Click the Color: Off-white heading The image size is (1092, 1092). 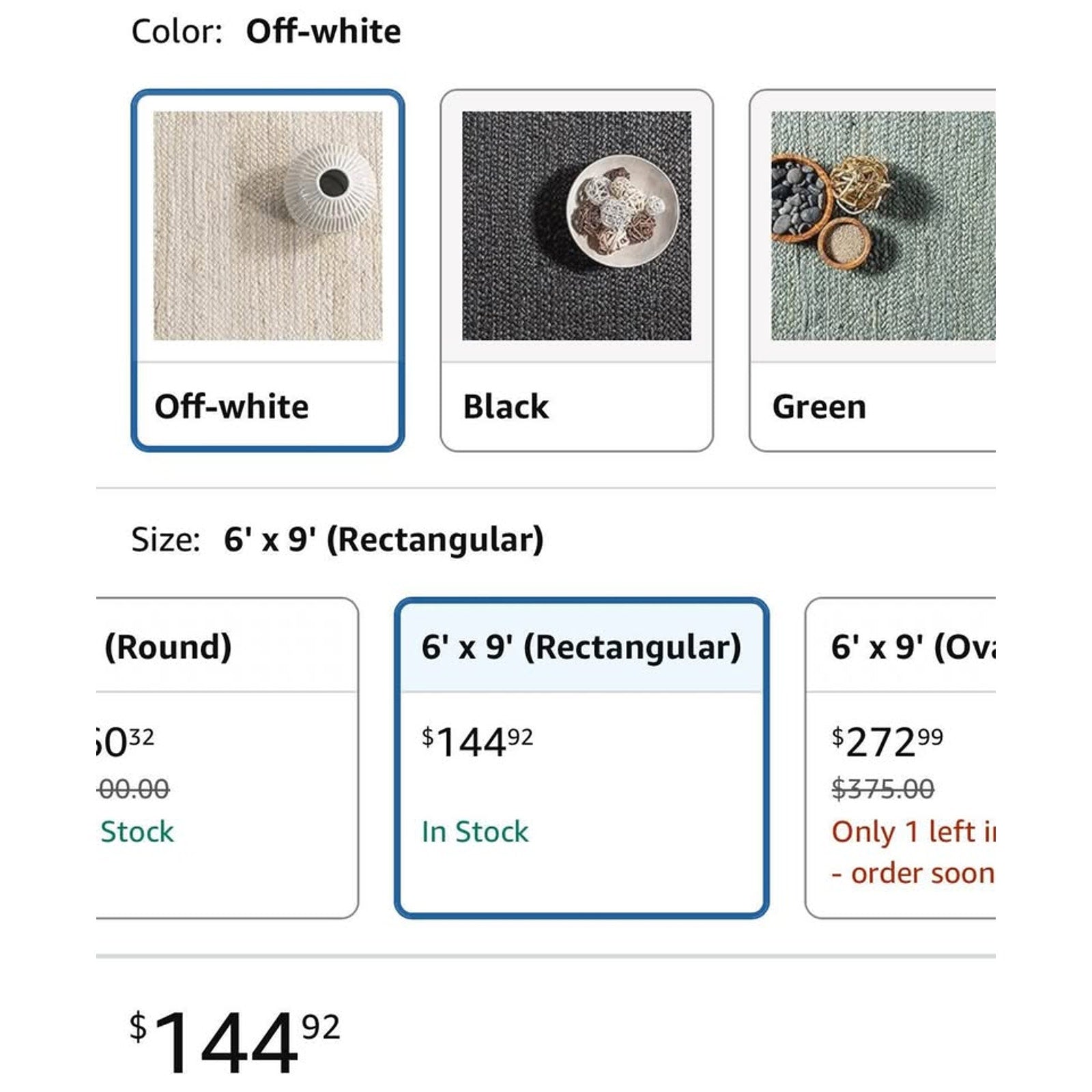[x=266, y=31]
